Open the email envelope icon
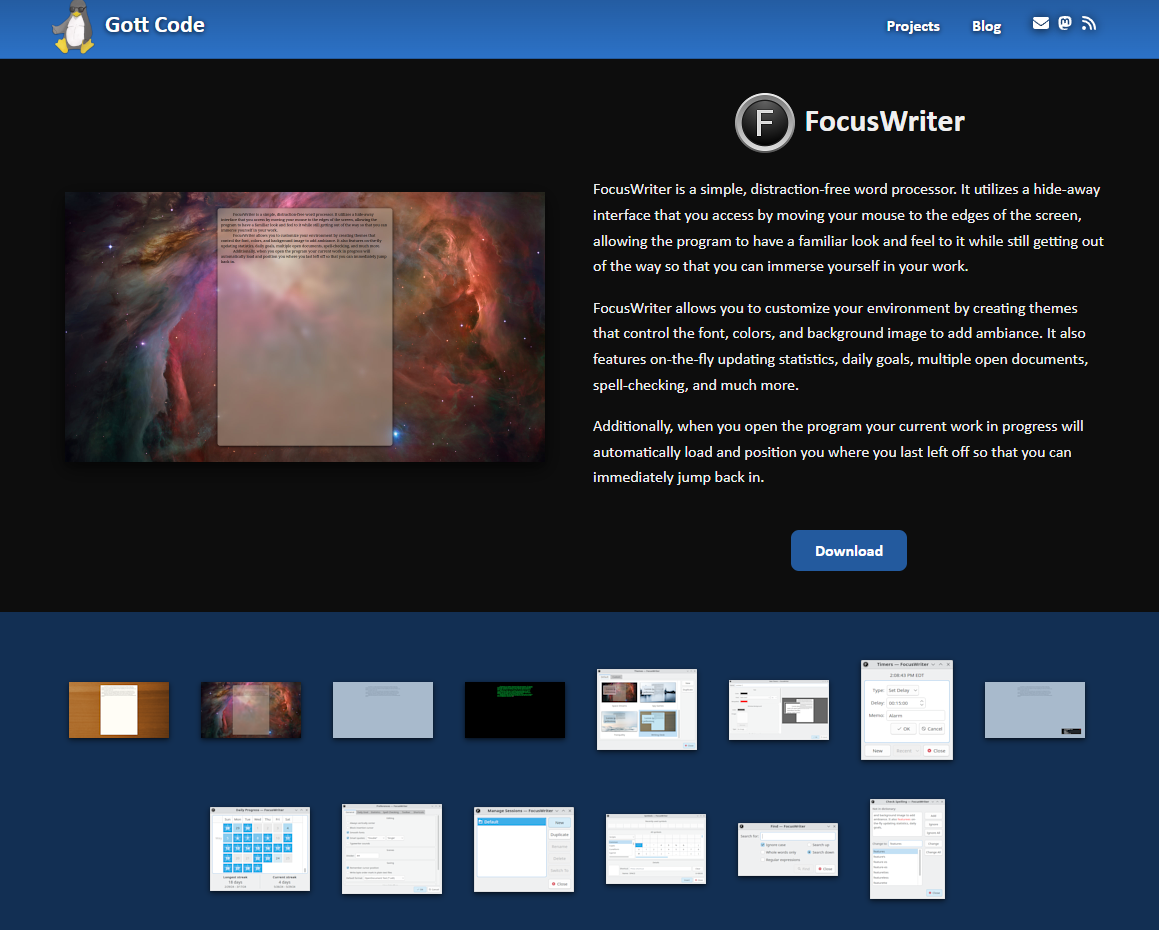The height and width of the screenshot is (930, 1159). tap(1041, 24)
